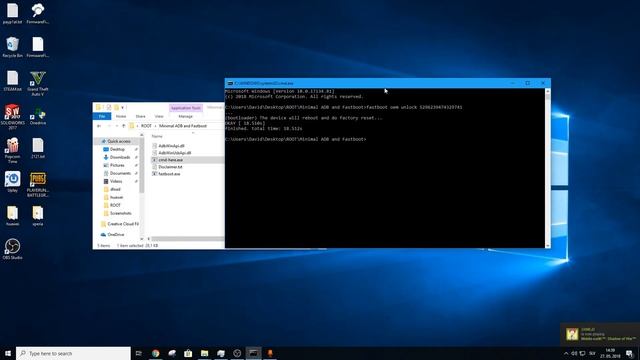
Task: Open Microsoft Store from the taskbar
Action: (x=188, y=353)
